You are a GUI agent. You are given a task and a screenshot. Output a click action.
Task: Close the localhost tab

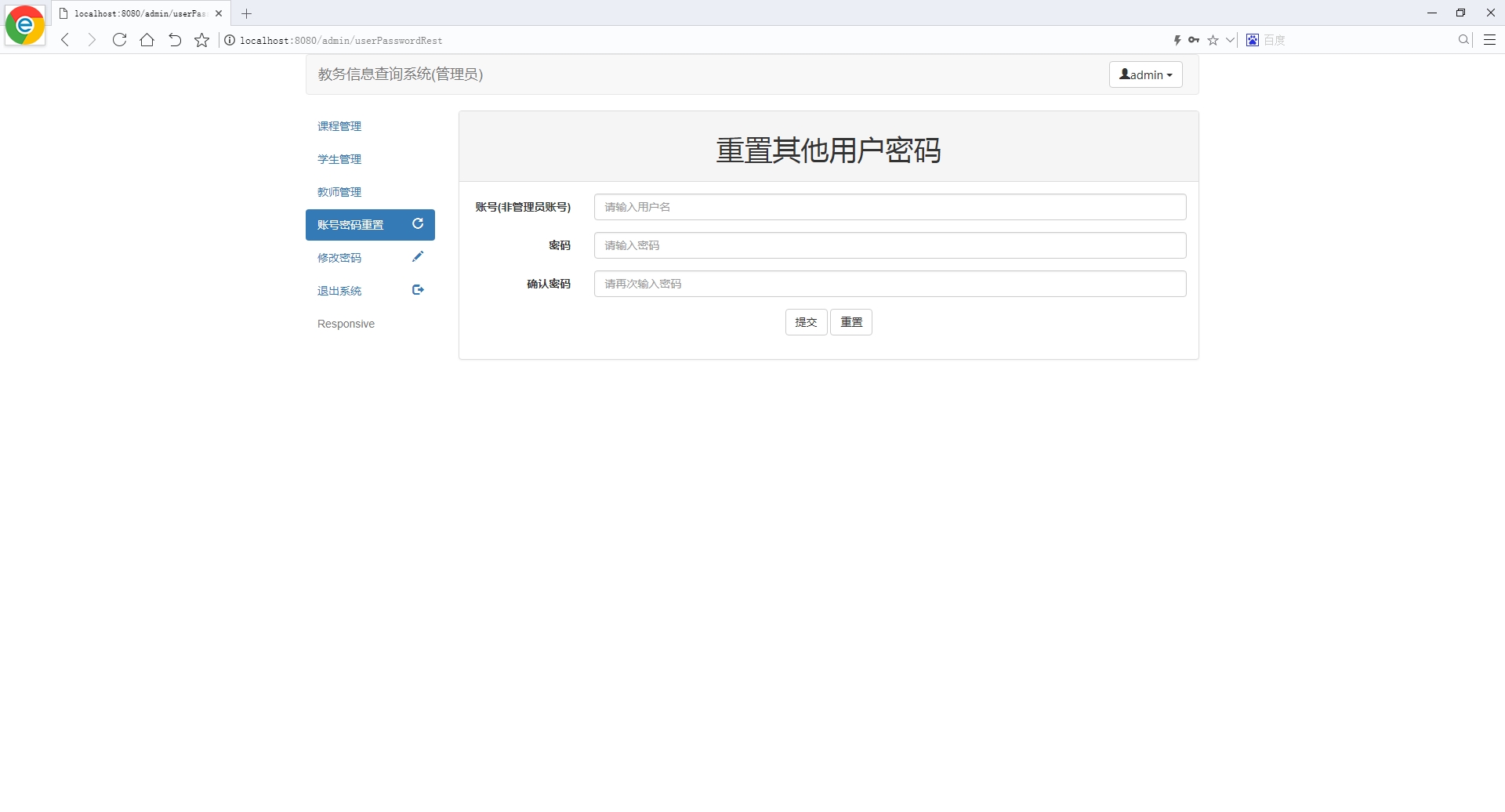[219, 13]
